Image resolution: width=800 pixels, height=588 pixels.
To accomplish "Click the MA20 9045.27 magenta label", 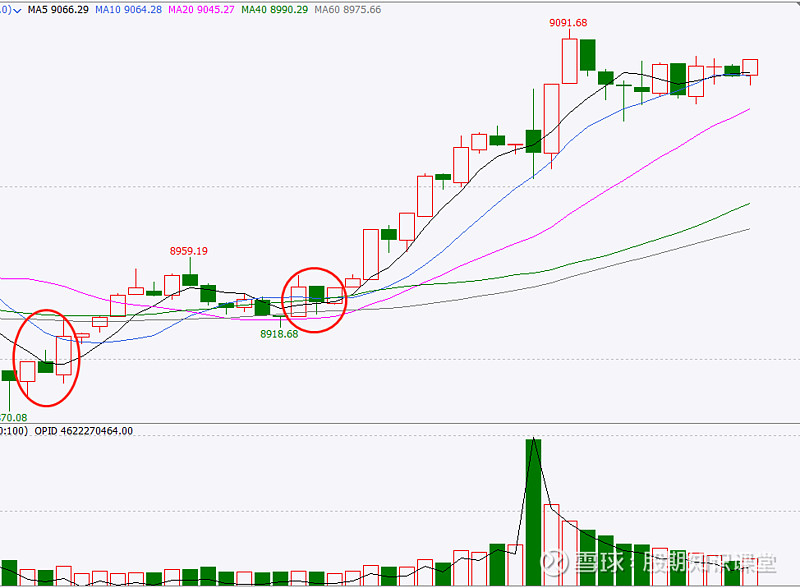I will click(x=202, y=9).
